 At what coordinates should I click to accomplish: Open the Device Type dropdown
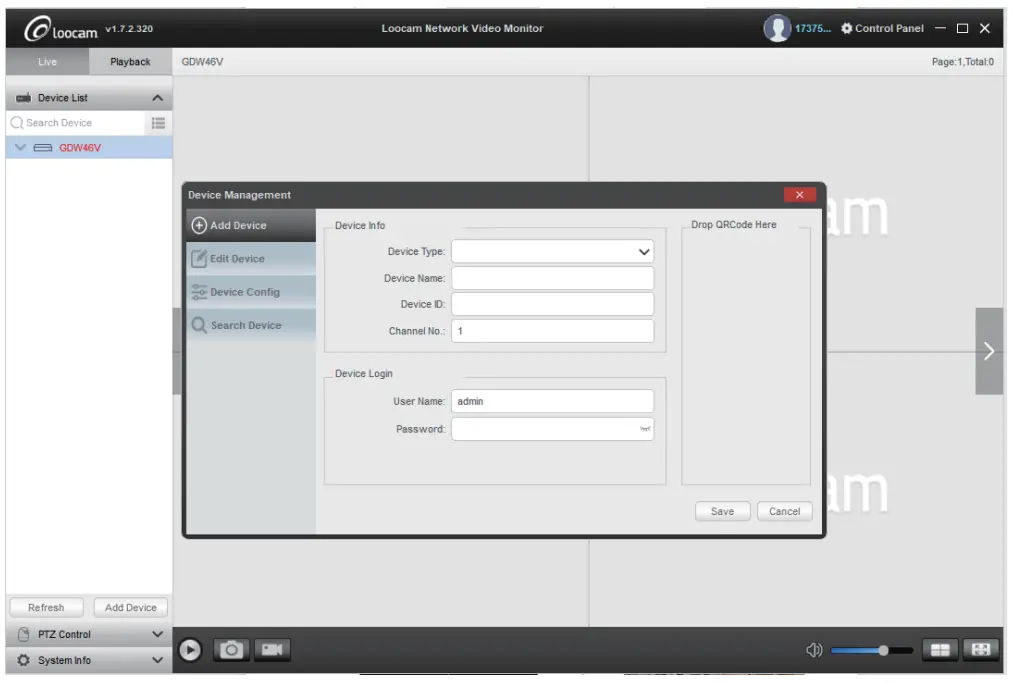(x=552, y=251)
